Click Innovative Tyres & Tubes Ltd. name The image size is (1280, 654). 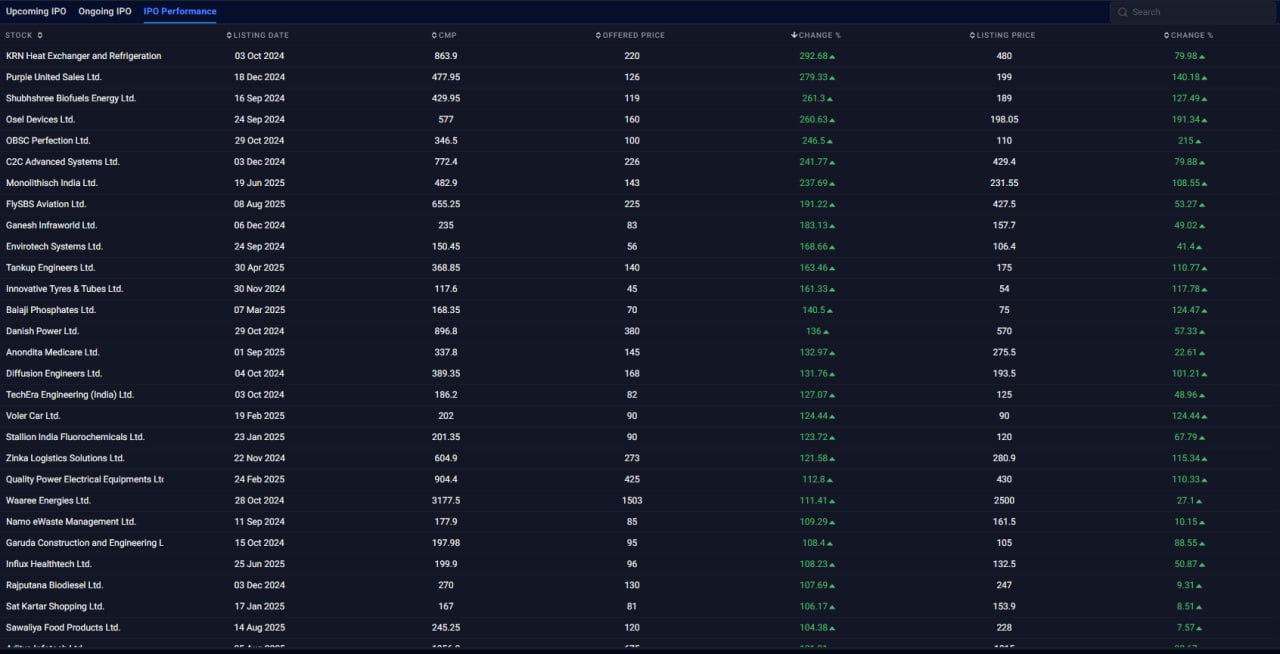pyautogui.click(x=64, y=289)
